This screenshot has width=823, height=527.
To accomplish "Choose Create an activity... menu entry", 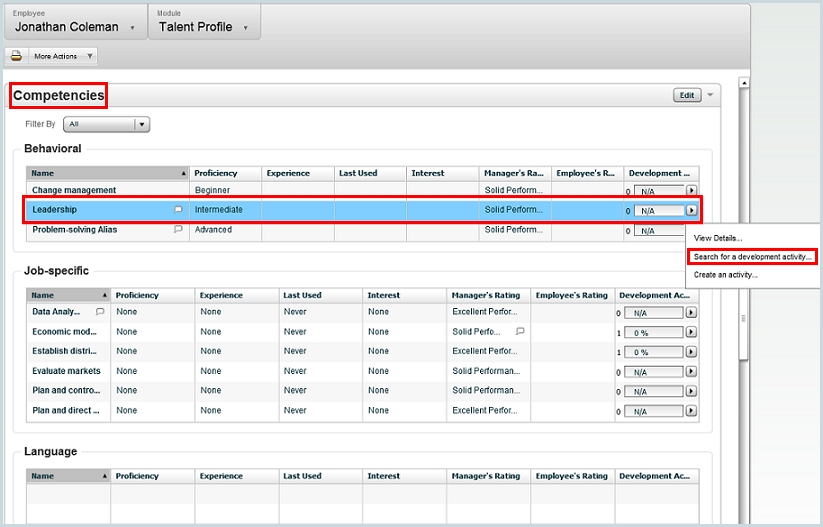I will [x=726, y=275].
